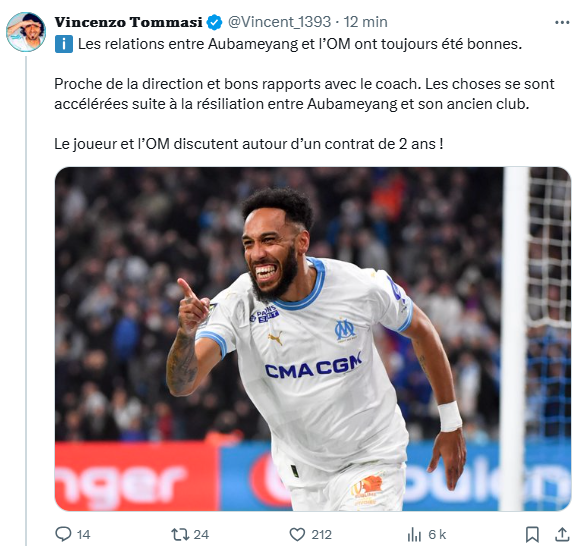View analytics via the bar chart icon
This screenshot has width=575, height=546.
[414, 535]
